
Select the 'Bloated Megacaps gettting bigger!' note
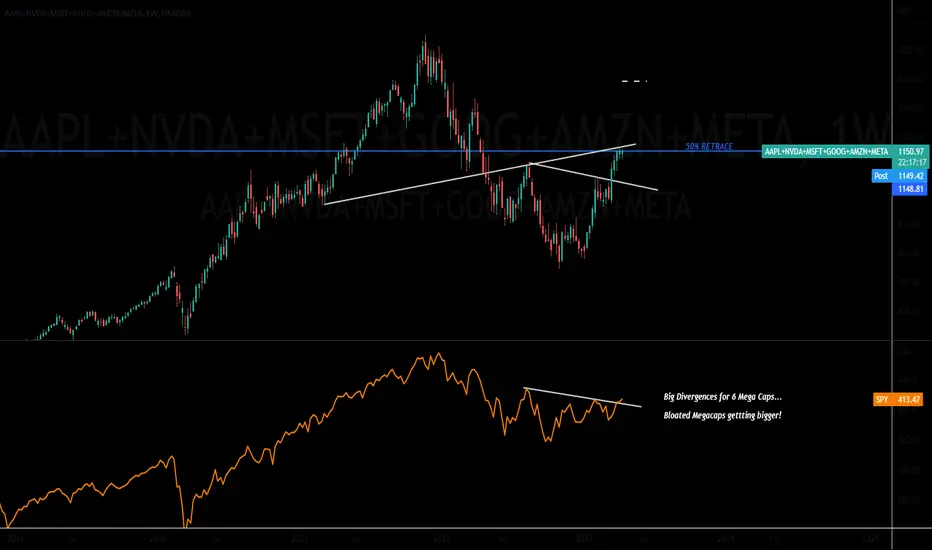723,415
